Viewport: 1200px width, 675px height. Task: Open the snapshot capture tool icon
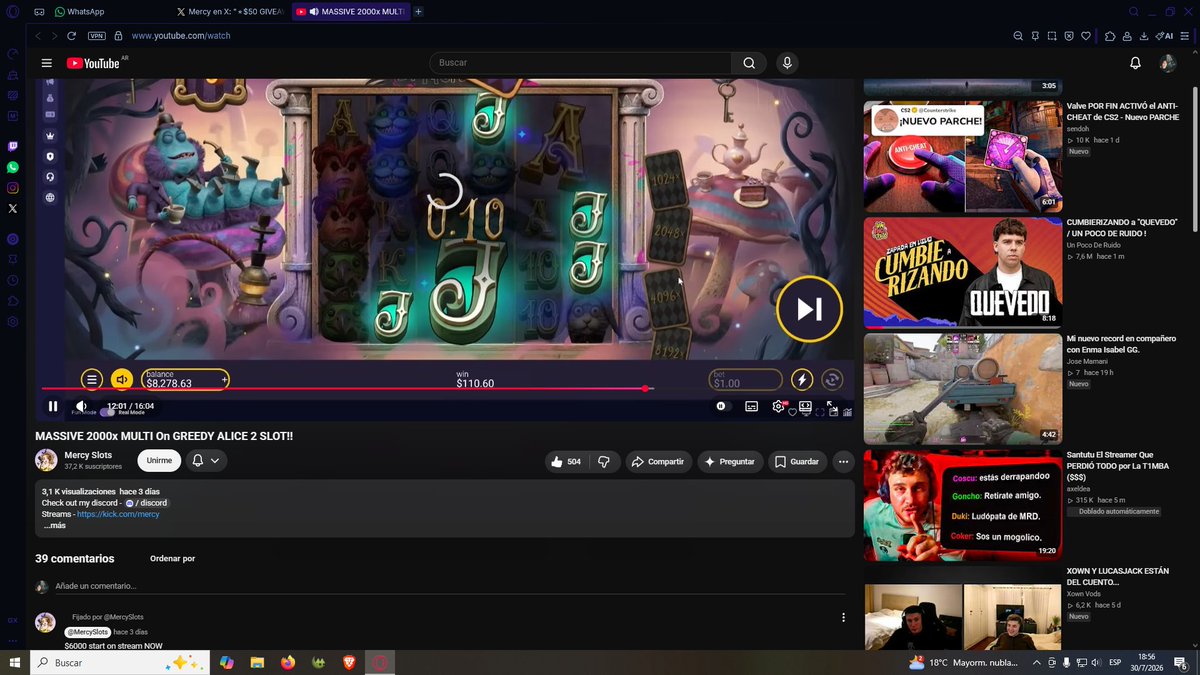[1052, 36]
